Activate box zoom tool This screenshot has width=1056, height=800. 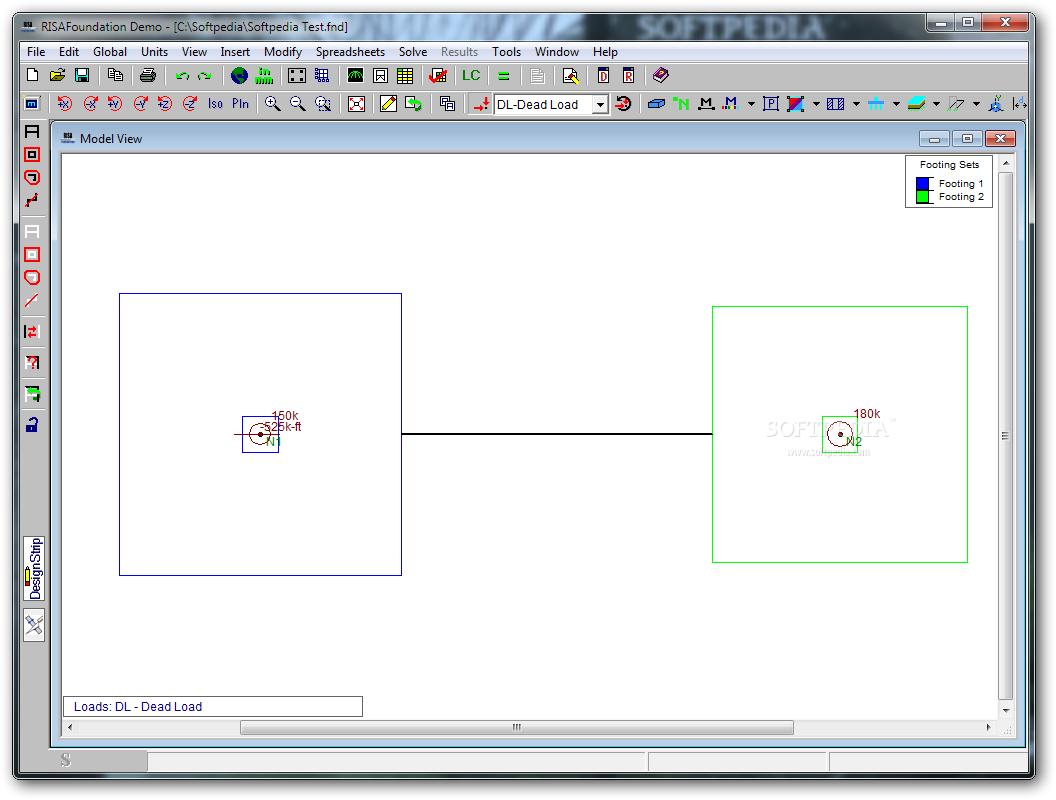coord(323,104)
